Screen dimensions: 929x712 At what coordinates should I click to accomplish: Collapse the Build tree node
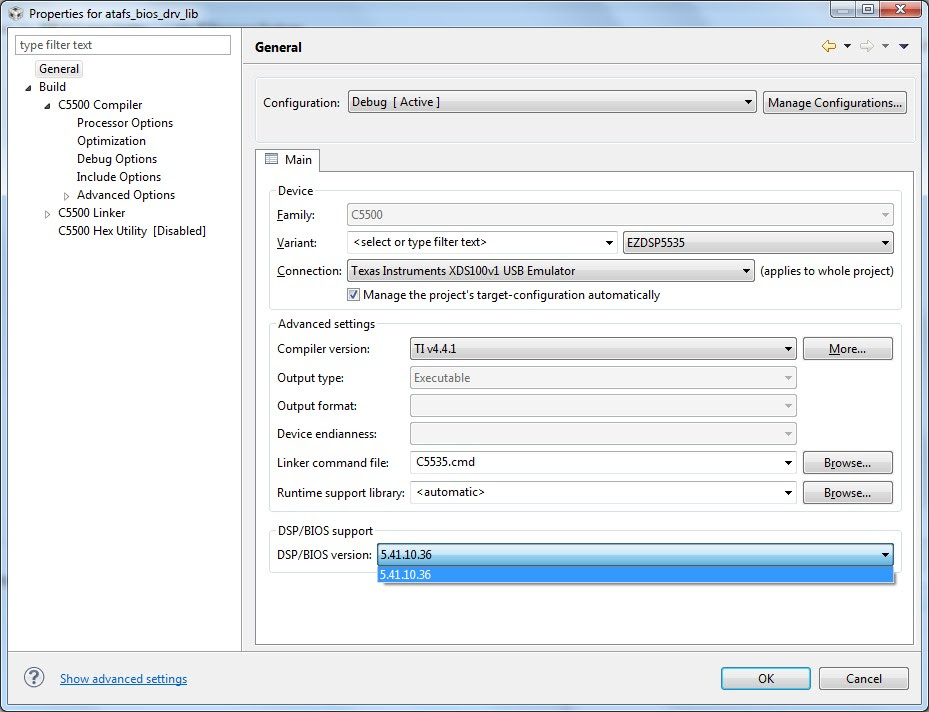(x=28, y=88)
